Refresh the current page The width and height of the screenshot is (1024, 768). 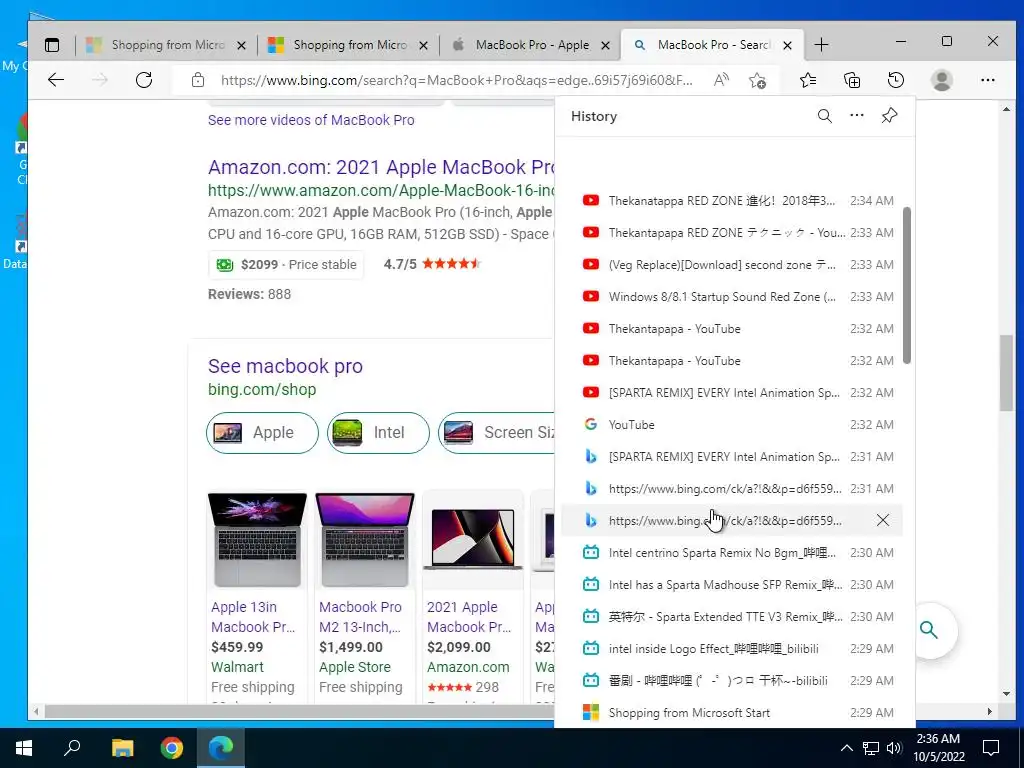click(144, 80)
